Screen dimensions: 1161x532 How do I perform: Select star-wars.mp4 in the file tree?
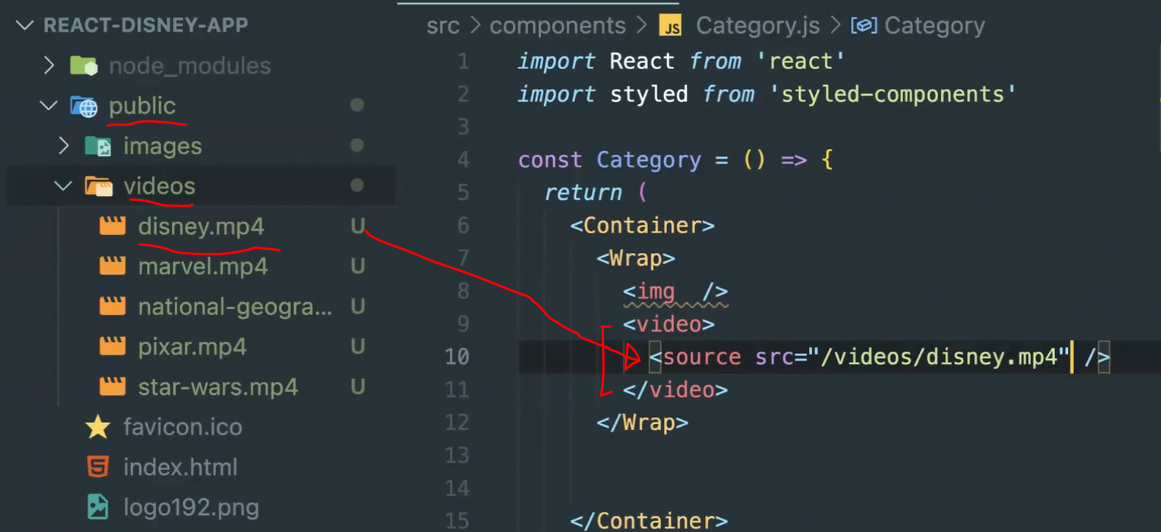coord(218,387)
